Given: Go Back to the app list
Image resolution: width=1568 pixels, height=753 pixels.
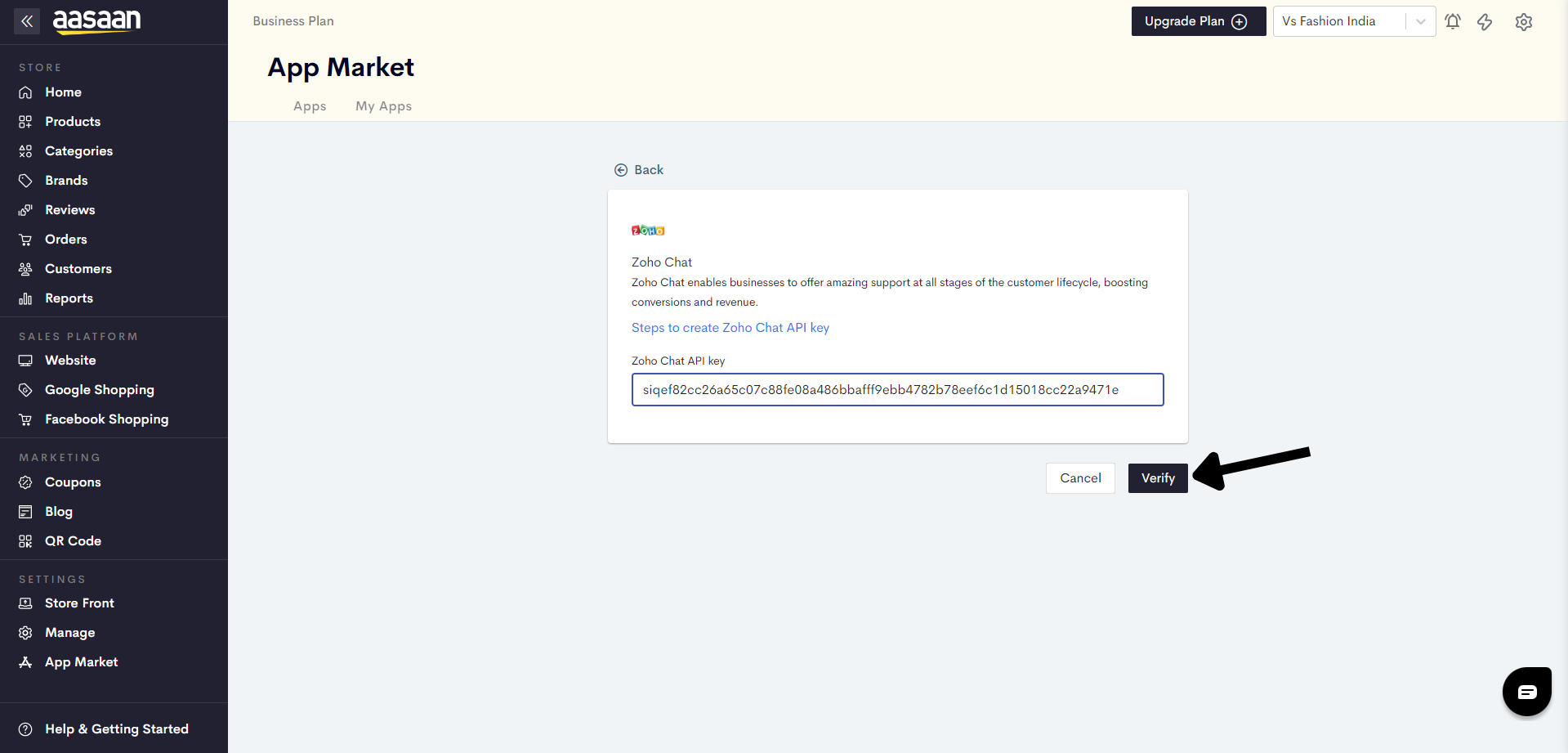Looking at the screenshot, I should (x=639, y=170).
